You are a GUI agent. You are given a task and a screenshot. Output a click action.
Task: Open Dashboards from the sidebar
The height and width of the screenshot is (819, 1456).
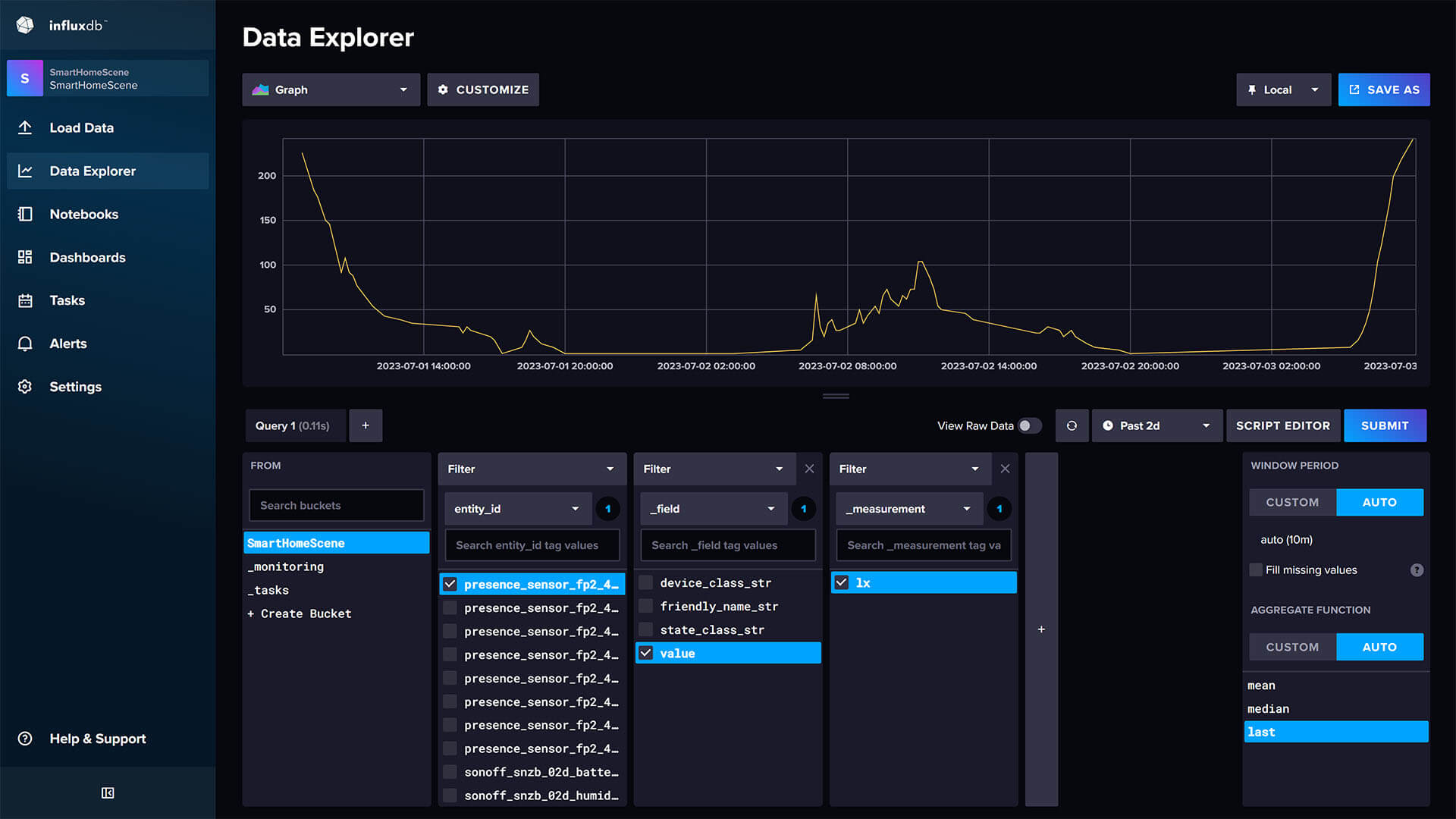25,257
